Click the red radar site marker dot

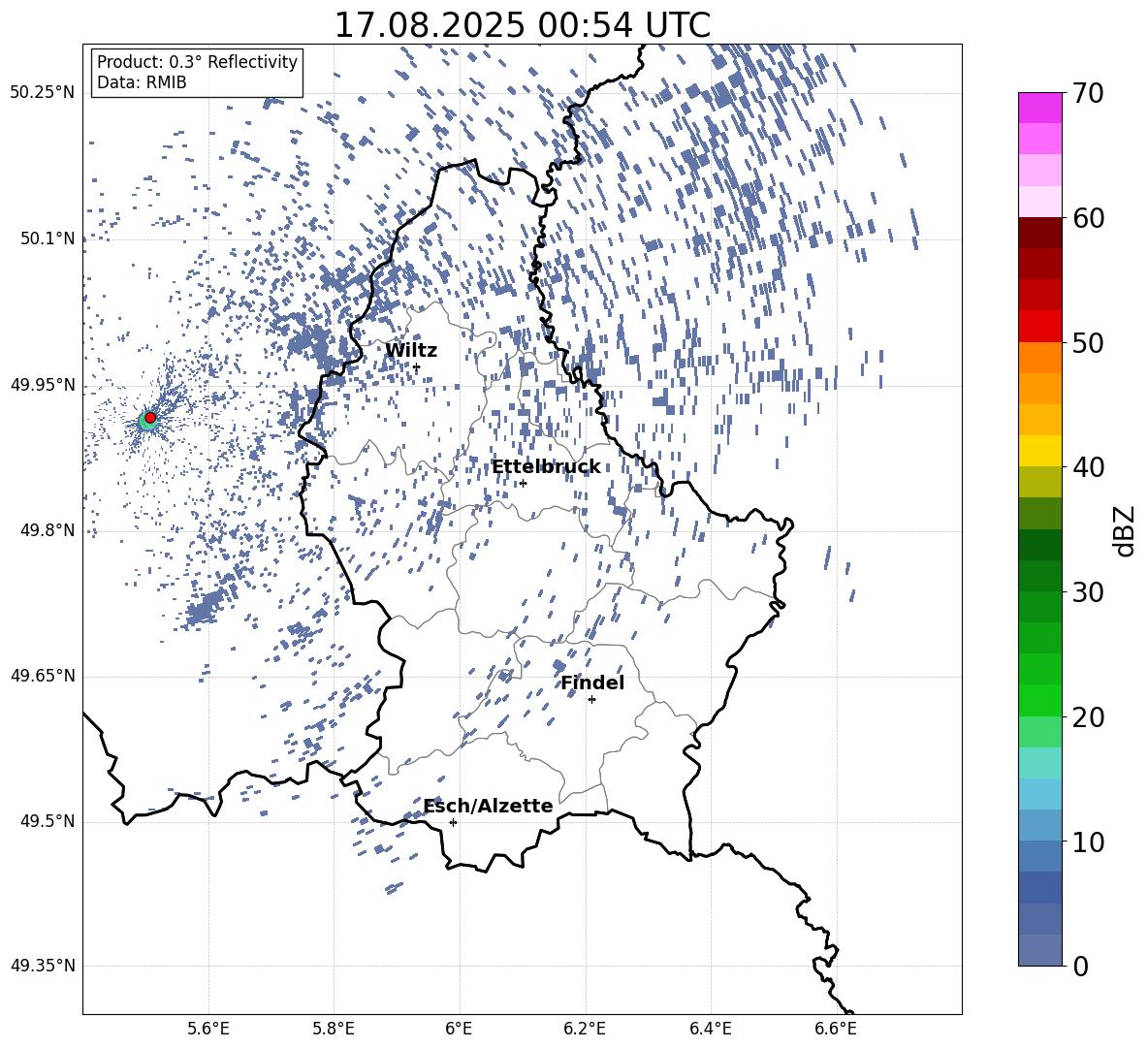[150, 418]
